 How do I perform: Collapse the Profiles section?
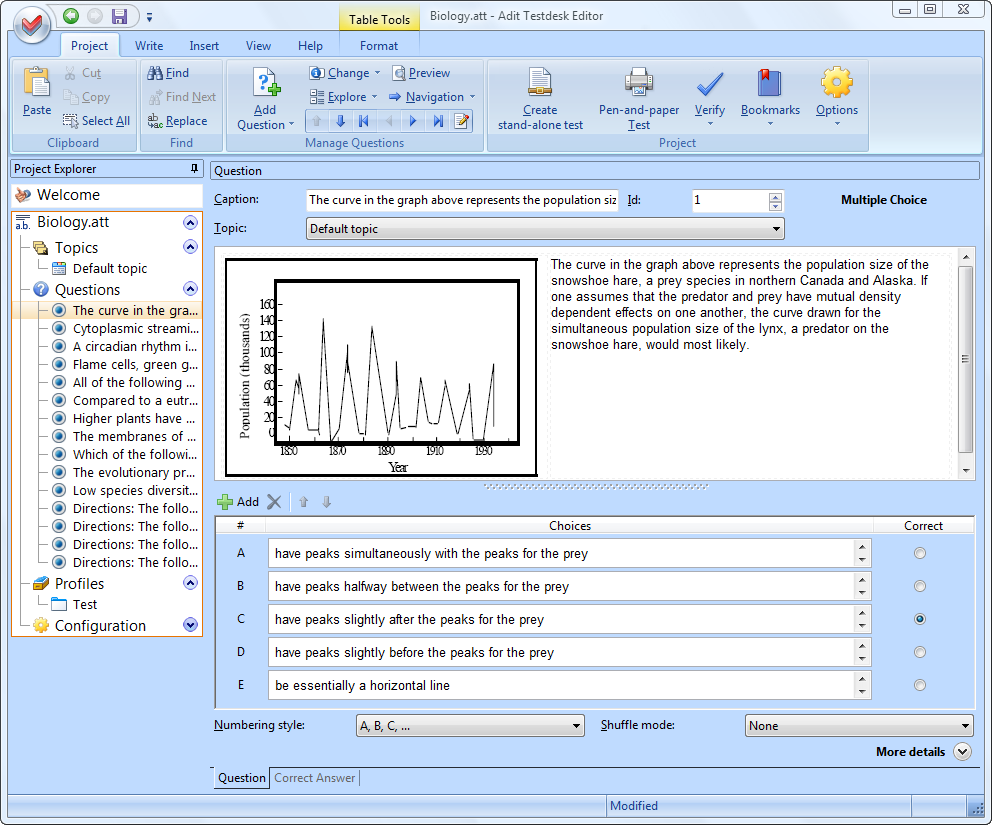(x=190, y=583)
